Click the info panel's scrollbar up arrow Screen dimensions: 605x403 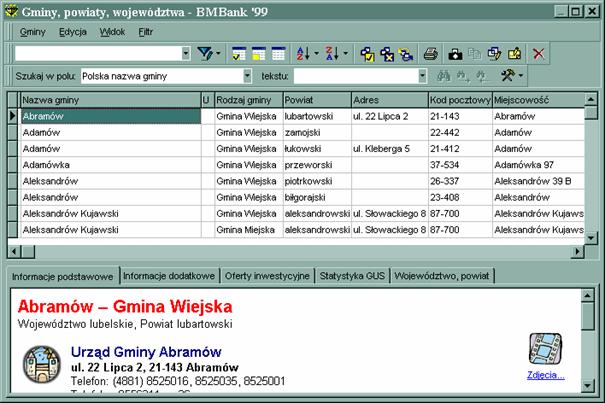click(588, 296)
